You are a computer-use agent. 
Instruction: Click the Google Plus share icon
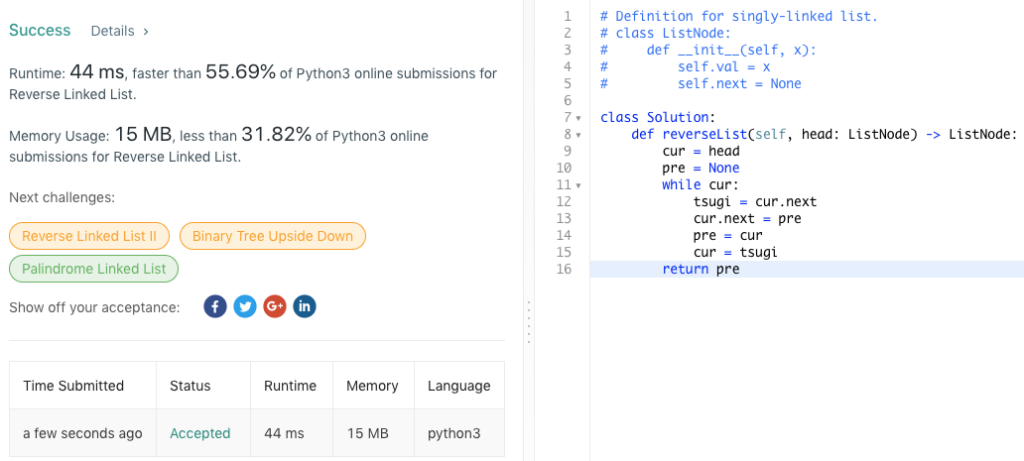pyautogui.click(x=275, y=307)
